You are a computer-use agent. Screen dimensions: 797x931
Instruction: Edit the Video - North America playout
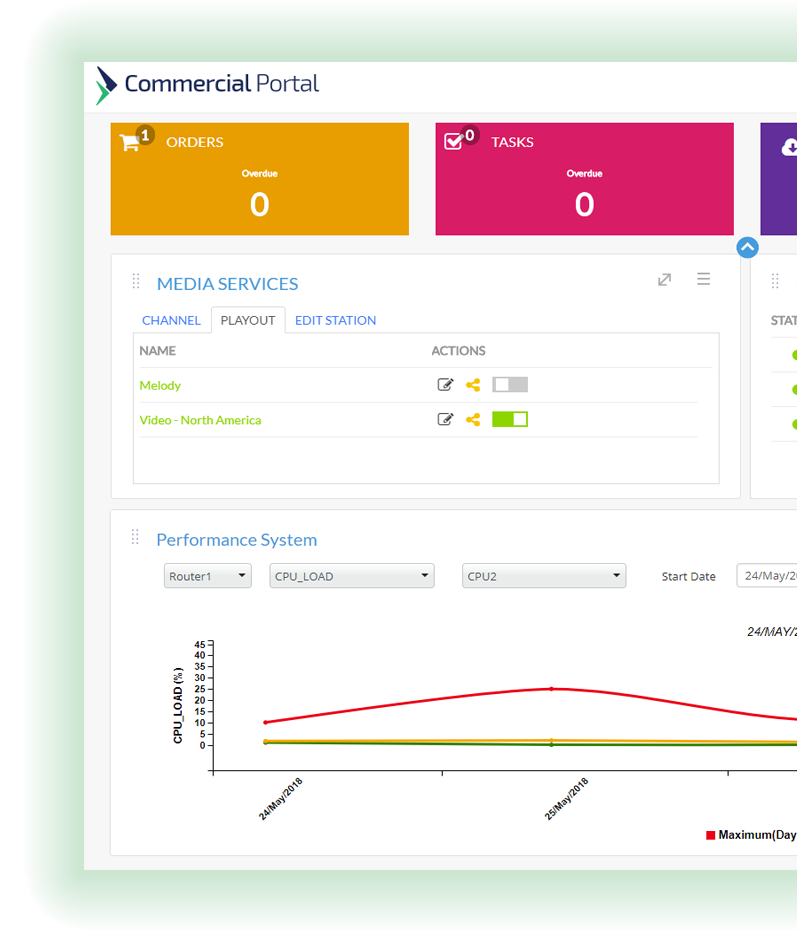[x=445, y=419]
